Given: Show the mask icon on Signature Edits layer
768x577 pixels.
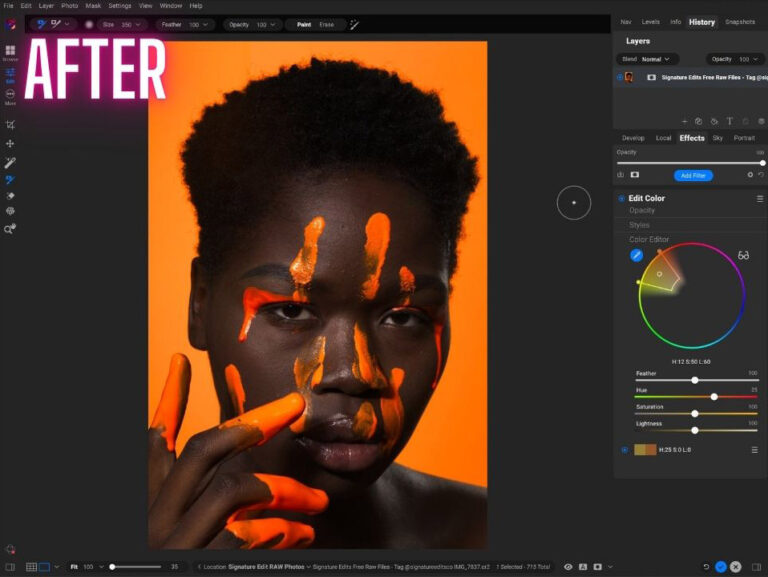Looking at the screenshot, I should [651, 77].
